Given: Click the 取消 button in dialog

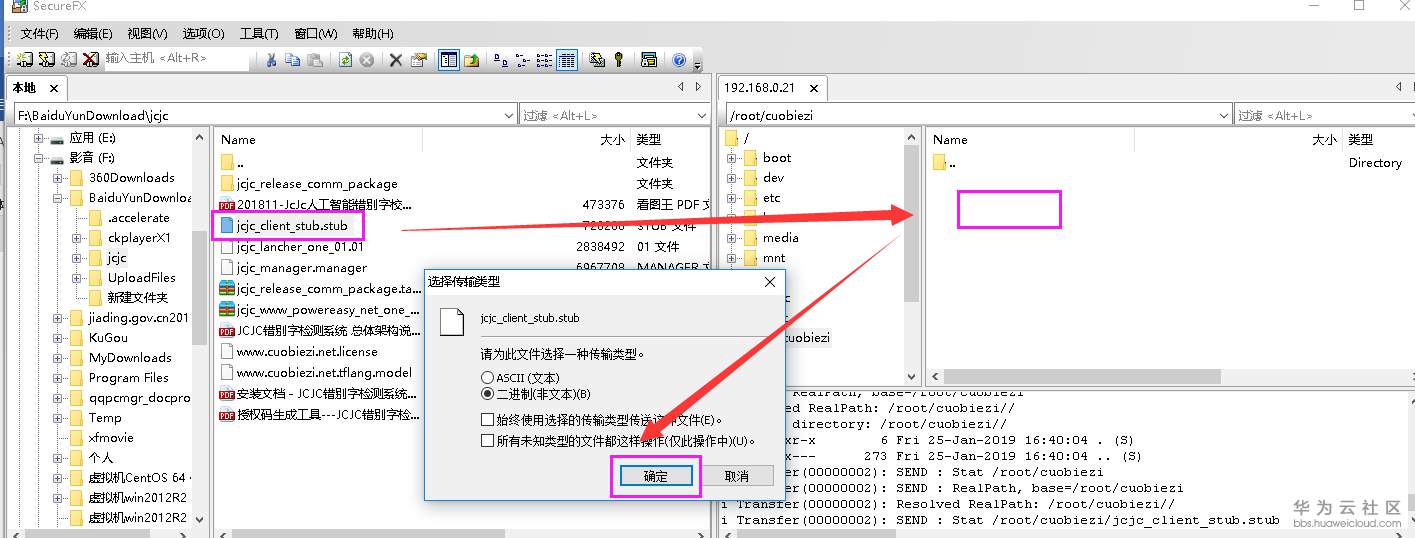Looking at the screenshot, I should 736,476.
